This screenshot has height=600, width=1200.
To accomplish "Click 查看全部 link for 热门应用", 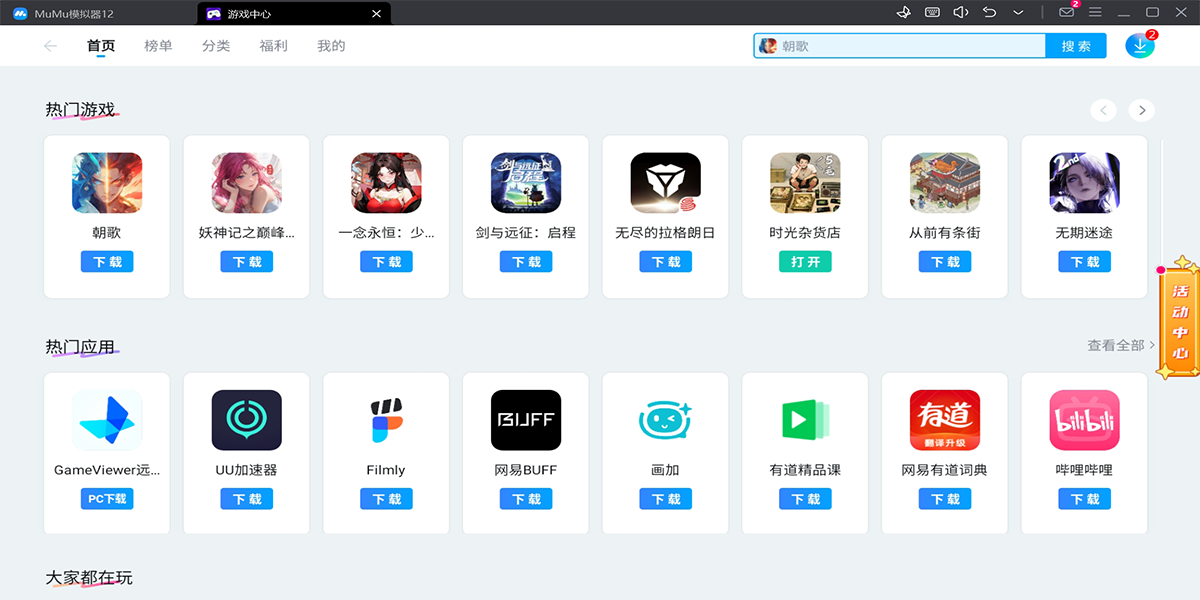I will pos(1120,345).
